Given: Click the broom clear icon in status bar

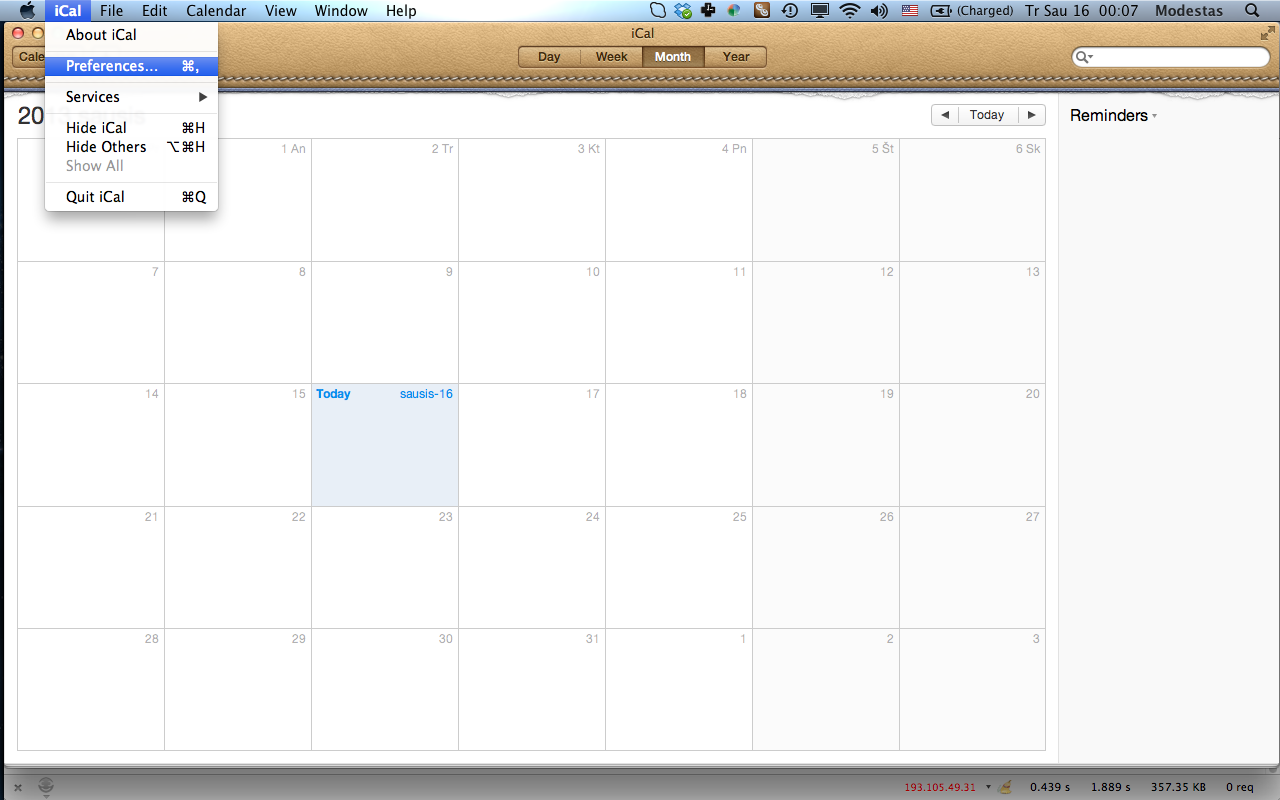Looking at the screenshot, I should (1006, 788).
